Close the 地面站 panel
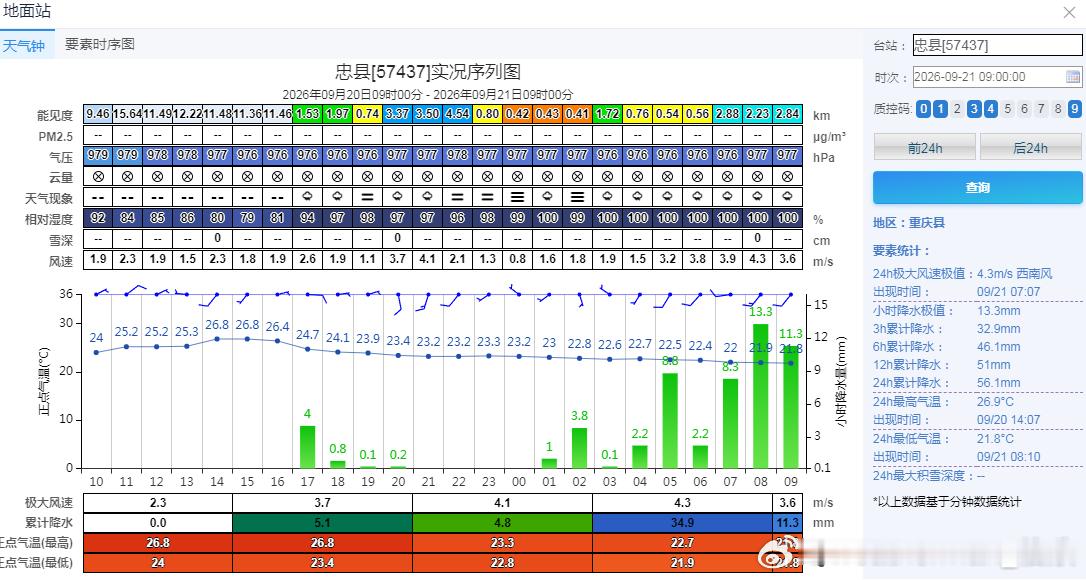The width and height of the screenshot is (1086, 580). (1069, 12)
